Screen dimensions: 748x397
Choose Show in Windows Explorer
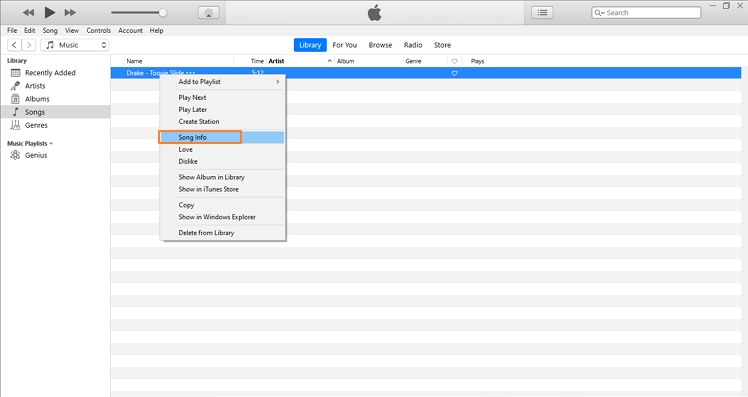coord(223,217)
